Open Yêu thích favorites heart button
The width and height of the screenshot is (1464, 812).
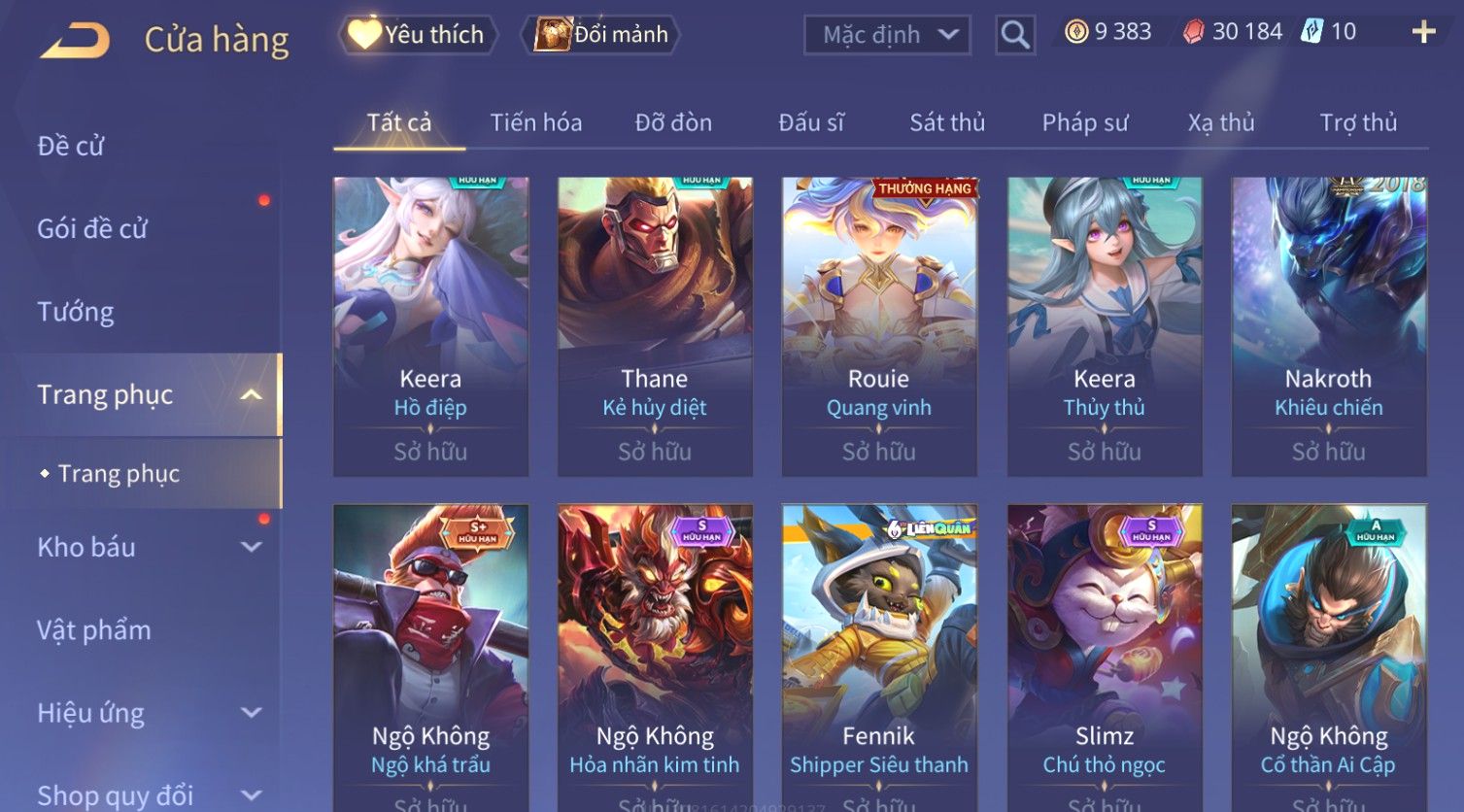418,35
